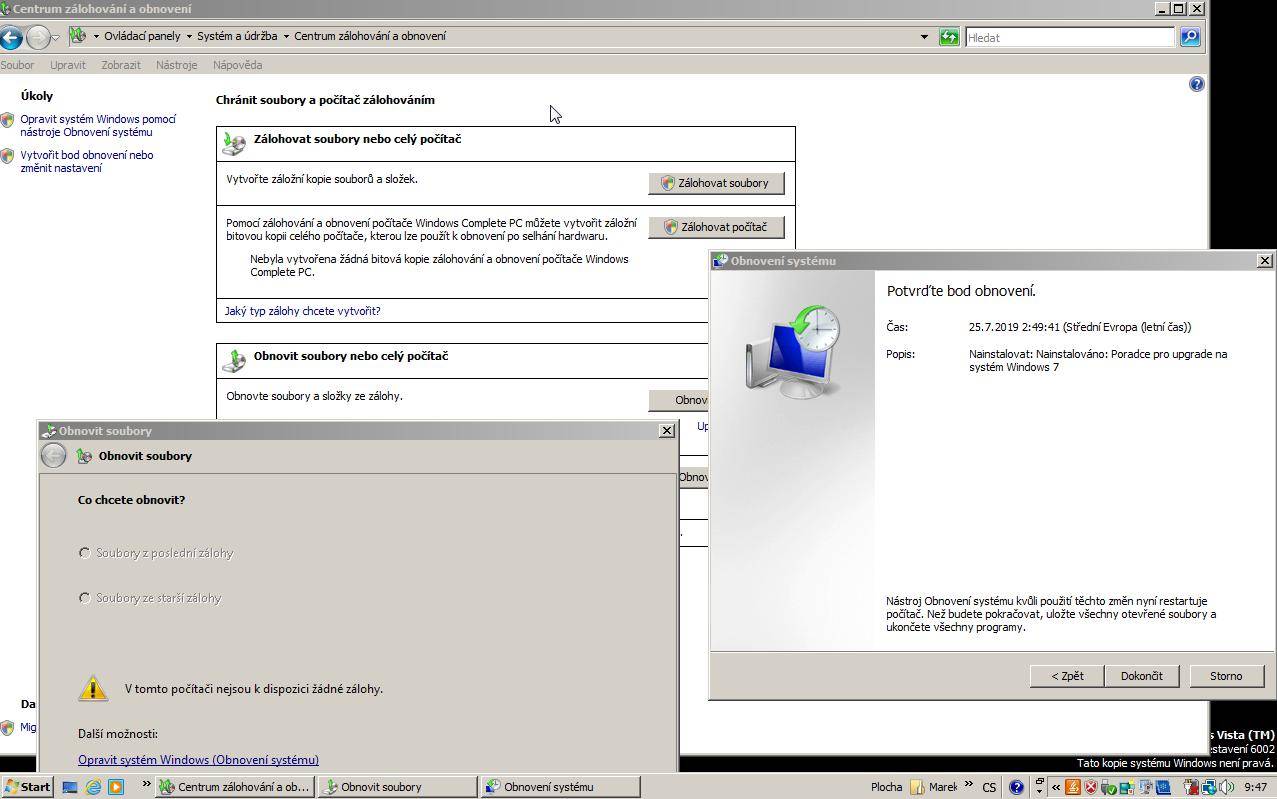Open the recent pages arrow beside Forward button
This screenshot has width=1277, height=799.
(x=56, y=38)
